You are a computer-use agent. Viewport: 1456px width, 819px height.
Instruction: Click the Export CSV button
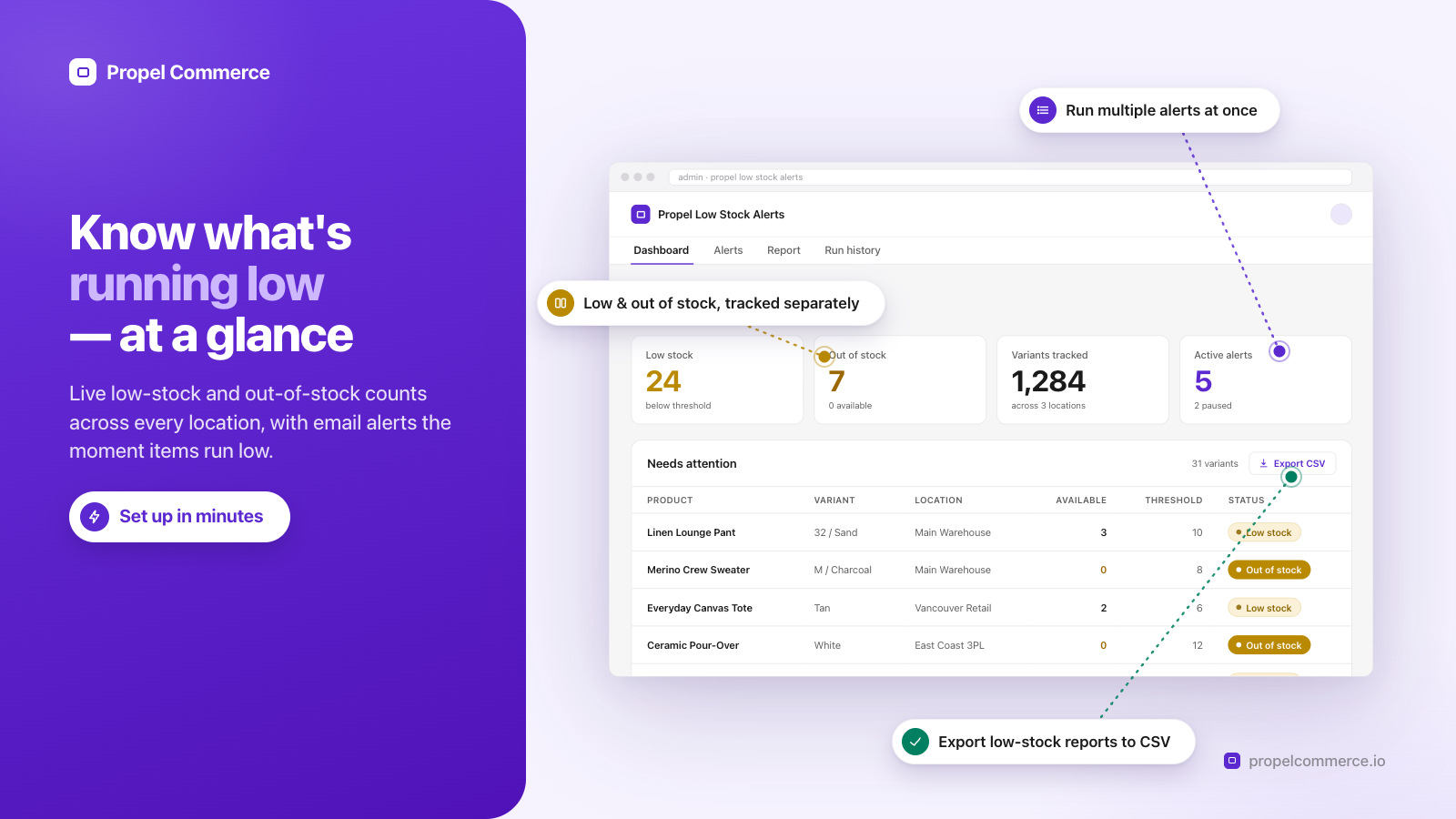[x=1292, y=463]
